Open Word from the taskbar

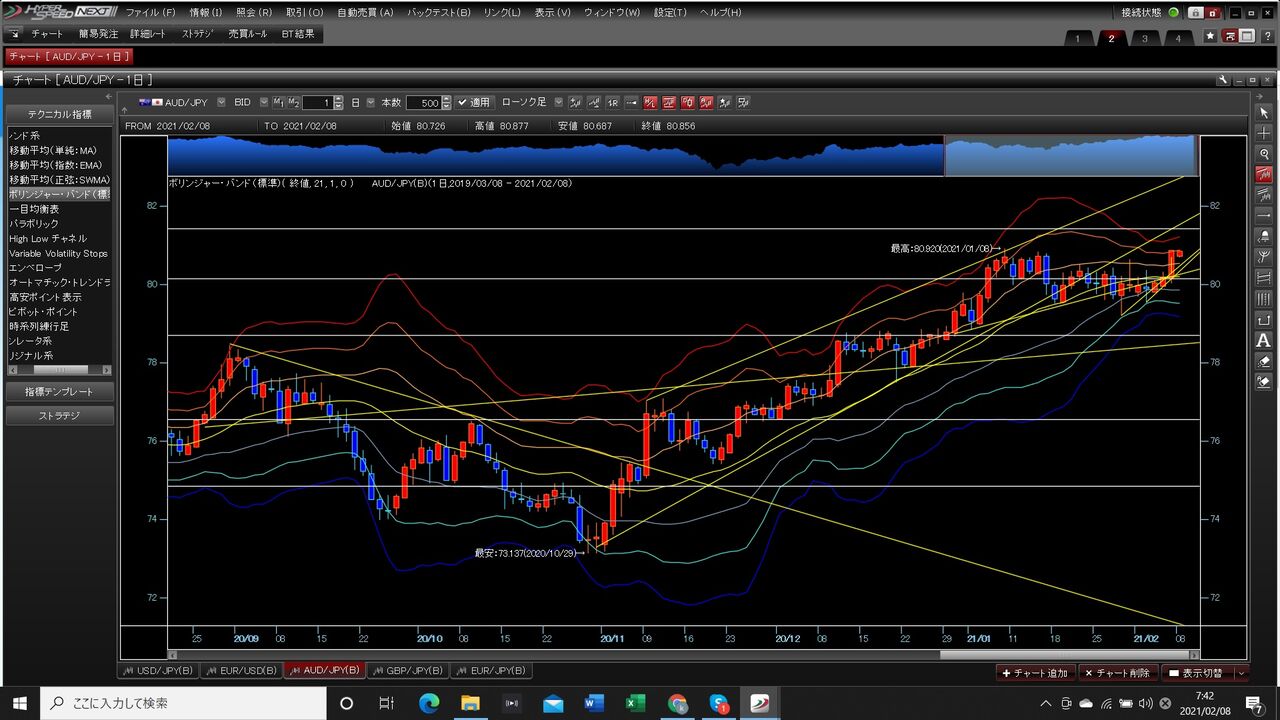click(594, 703)
